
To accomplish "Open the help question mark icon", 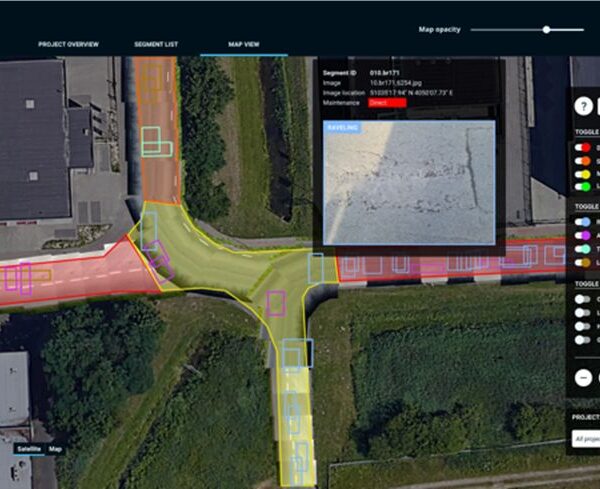I will pos(583,107).
